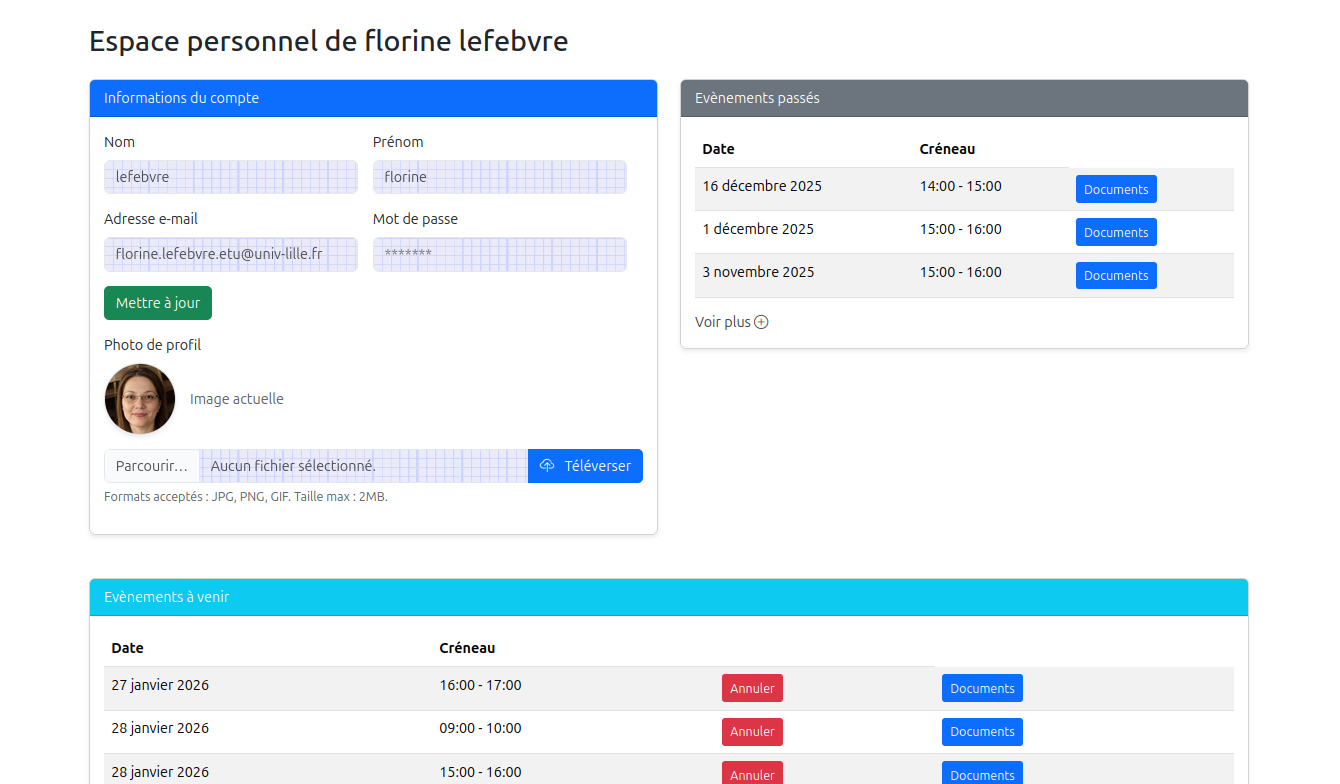Focus the Adresse e-mail field
This screenshot has width=1340, height=784.
coord(231,254)
